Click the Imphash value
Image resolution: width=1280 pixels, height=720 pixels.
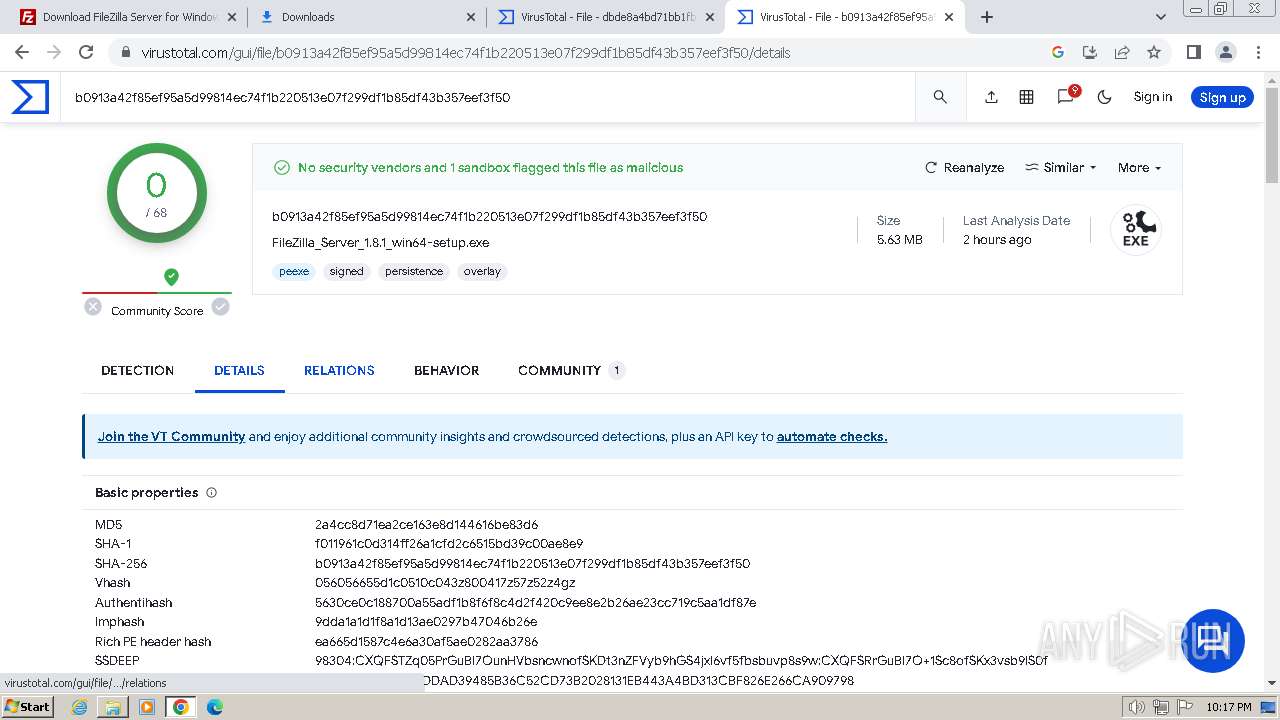[x=426, y=622]
